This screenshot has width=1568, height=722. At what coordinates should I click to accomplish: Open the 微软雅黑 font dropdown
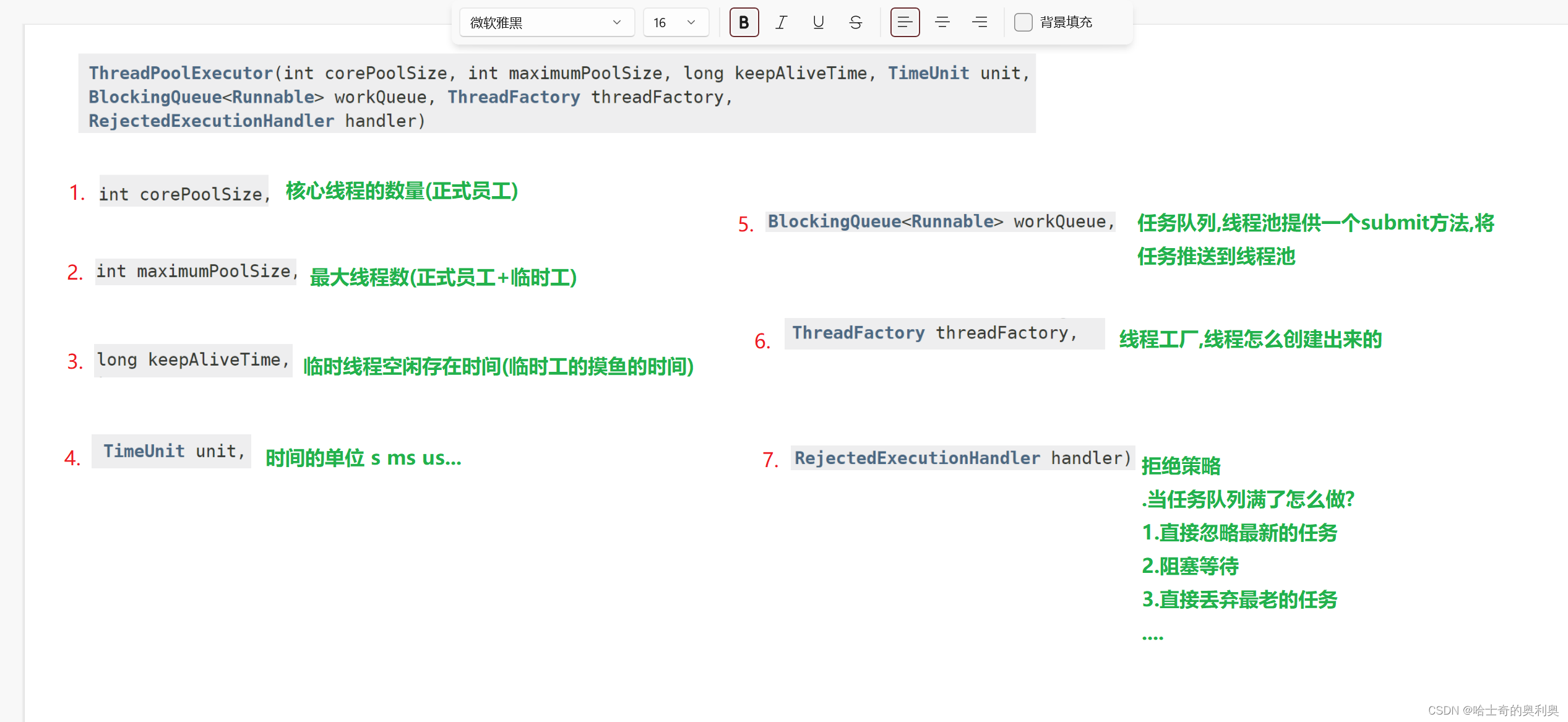point(546,23)
